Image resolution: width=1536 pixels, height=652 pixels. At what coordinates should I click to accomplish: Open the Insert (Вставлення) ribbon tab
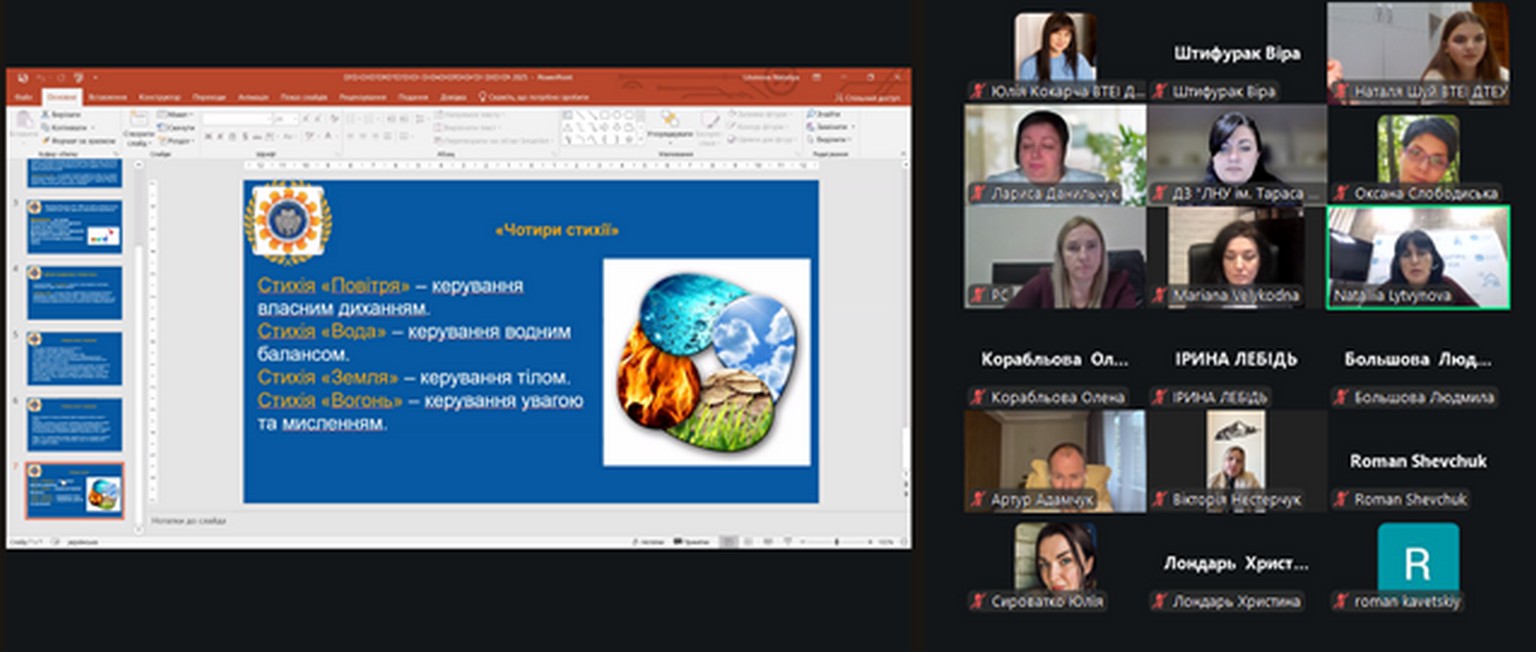click(x=107, y=97)
